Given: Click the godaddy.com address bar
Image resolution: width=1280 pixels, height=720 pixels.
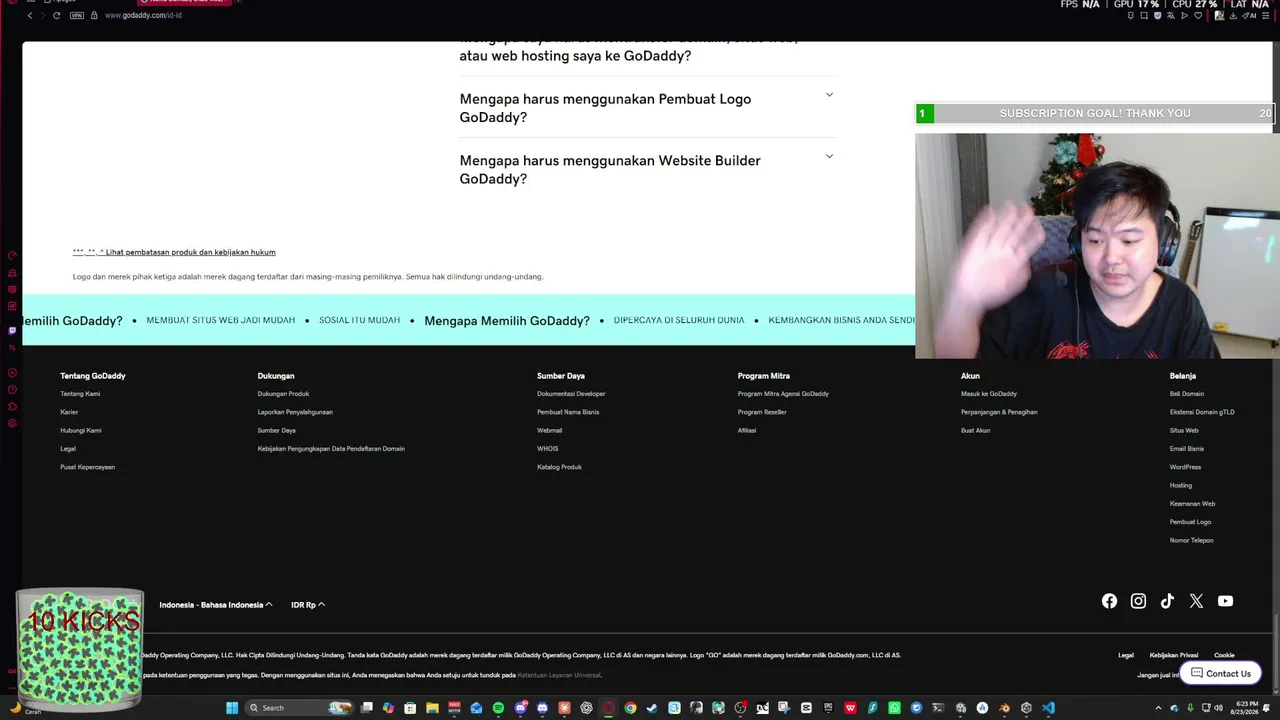Looking at the screenshot, I should pyautogui.click(x=143, y=15).
